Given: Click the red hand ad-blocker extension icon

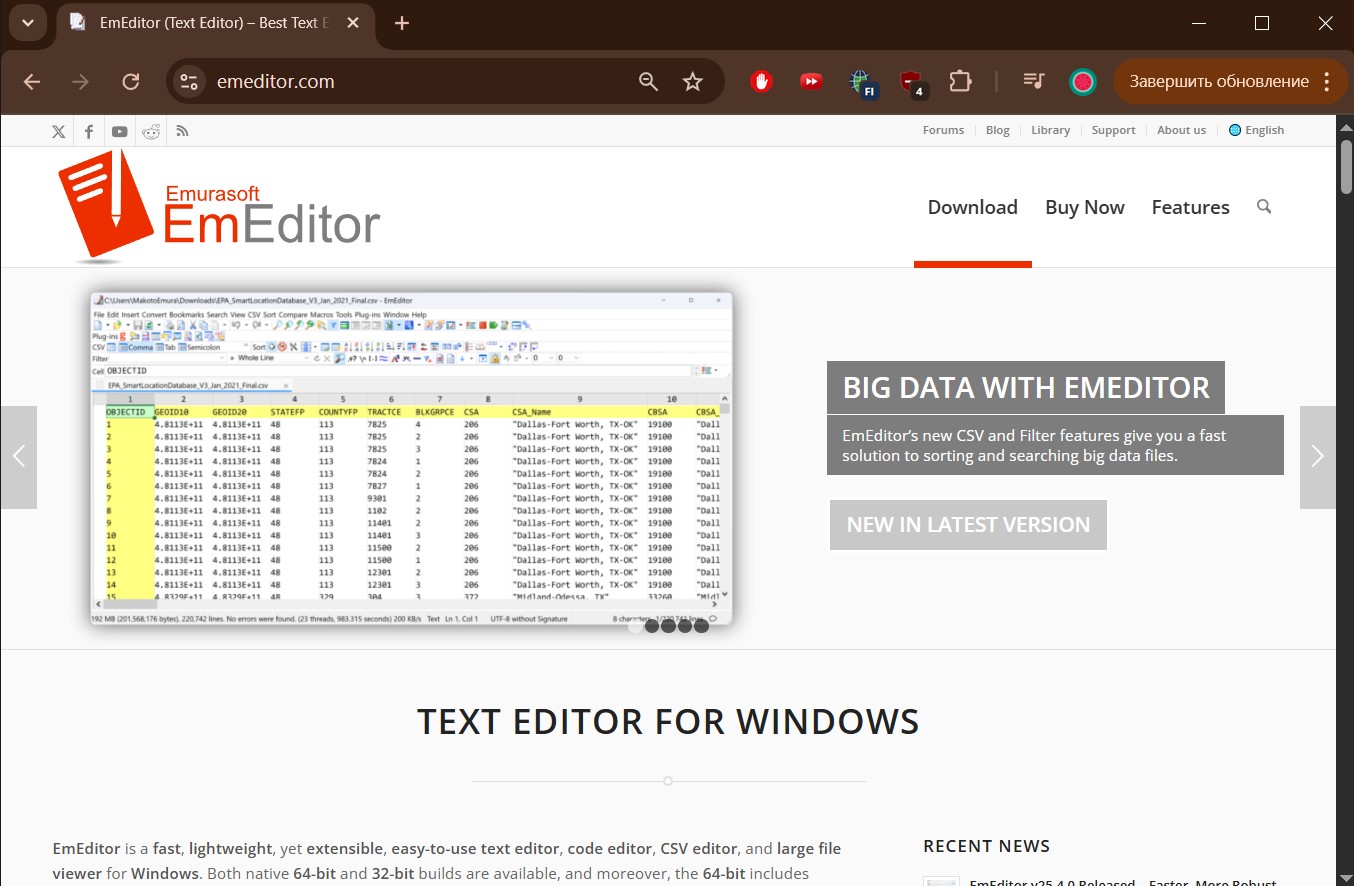Looking at the screenshot, I should pyautogui.click(x=762, y=82).
